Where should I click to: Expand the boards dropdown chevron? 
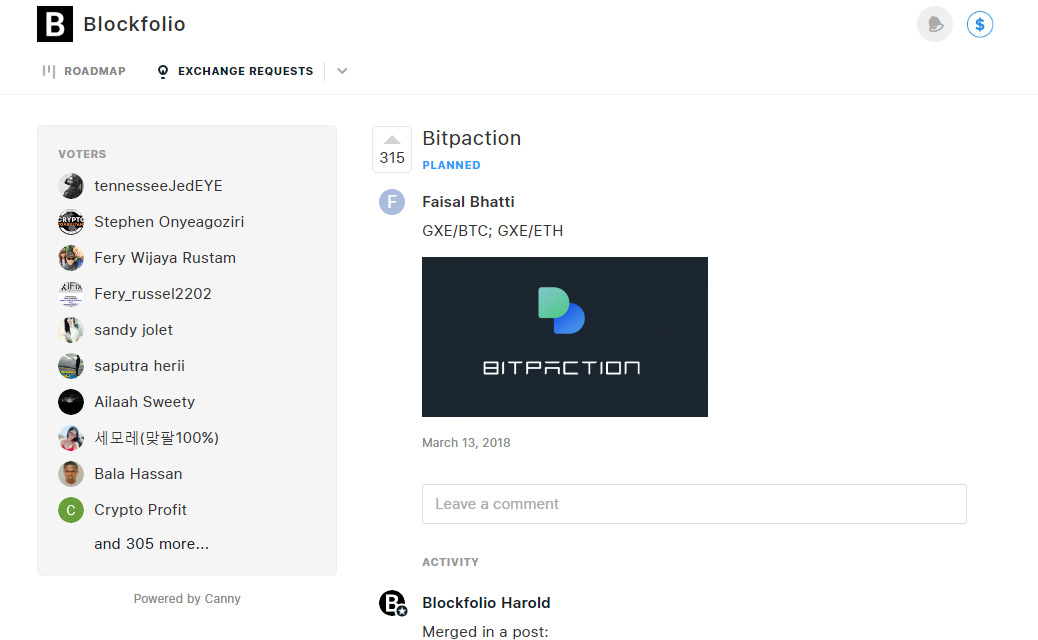coord(342,71)
